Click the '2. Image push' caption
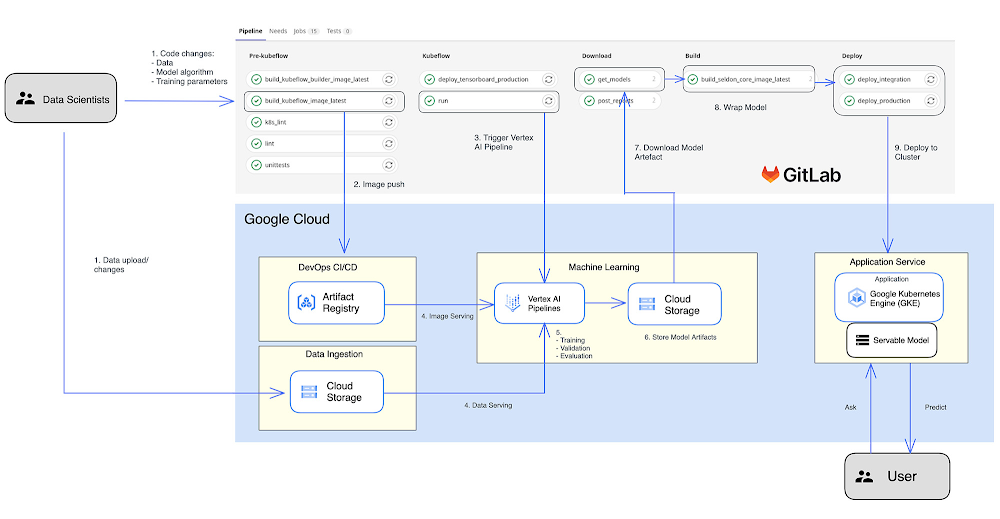 379,184
